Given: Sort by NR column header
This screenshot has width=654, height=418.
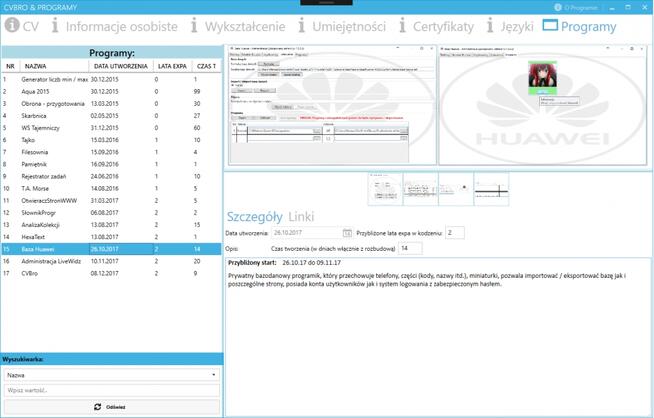Looking at the screenshot, I should [10, 66].
